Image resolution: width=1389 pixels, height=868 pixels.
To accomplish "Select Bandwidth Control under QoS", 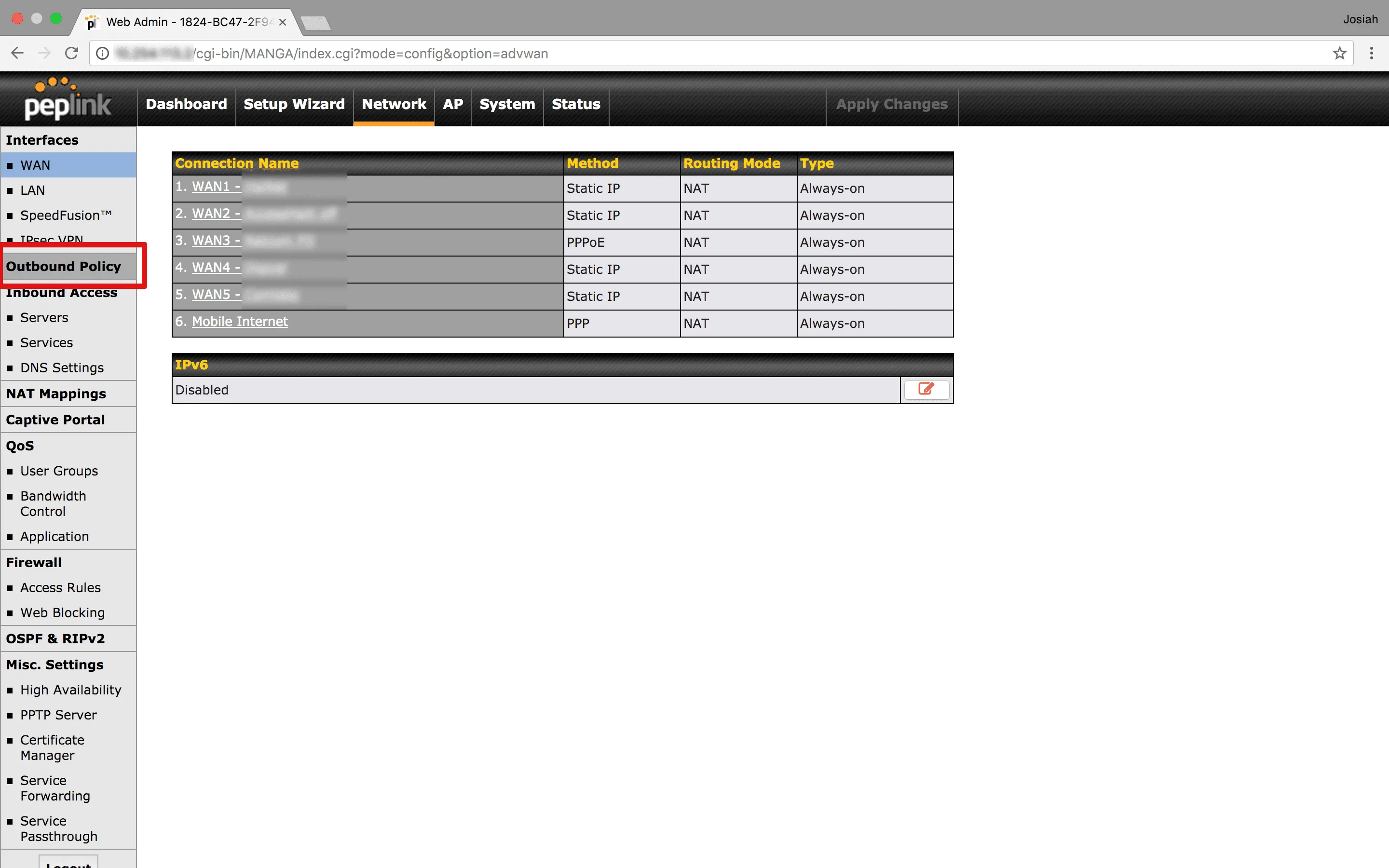I will (x=53, y=503).
